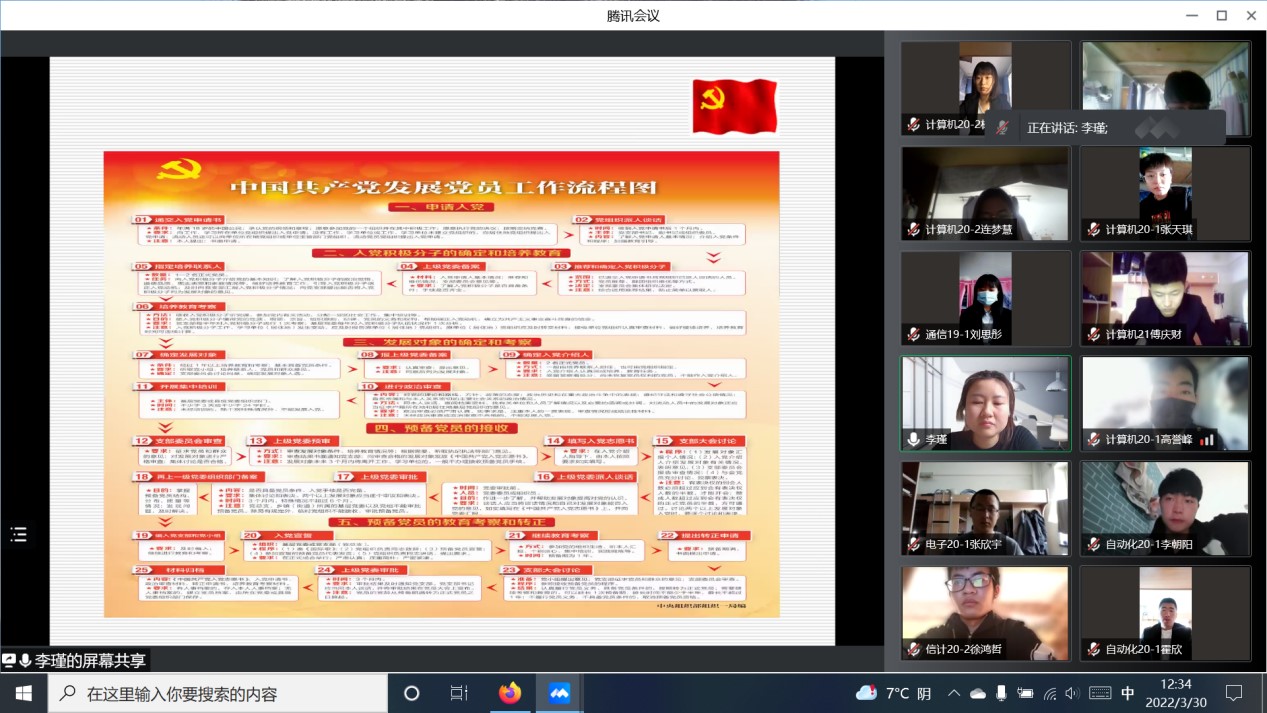Screen dimensions: 1267x713
Task: Open the 7°C 阴 weather widget
Action: 895,693
